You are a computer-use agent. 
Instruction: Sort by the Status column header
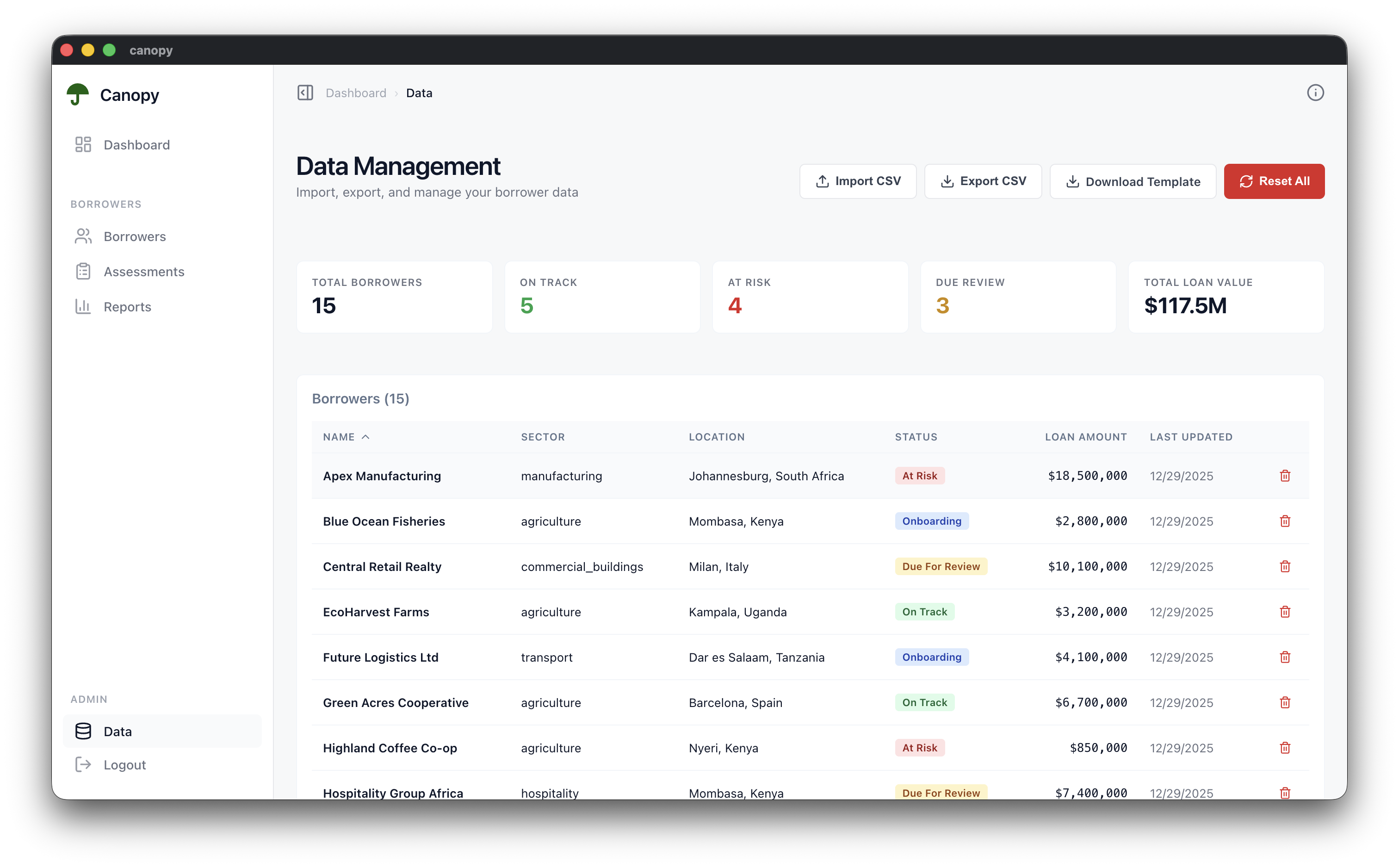coord(916,437)
